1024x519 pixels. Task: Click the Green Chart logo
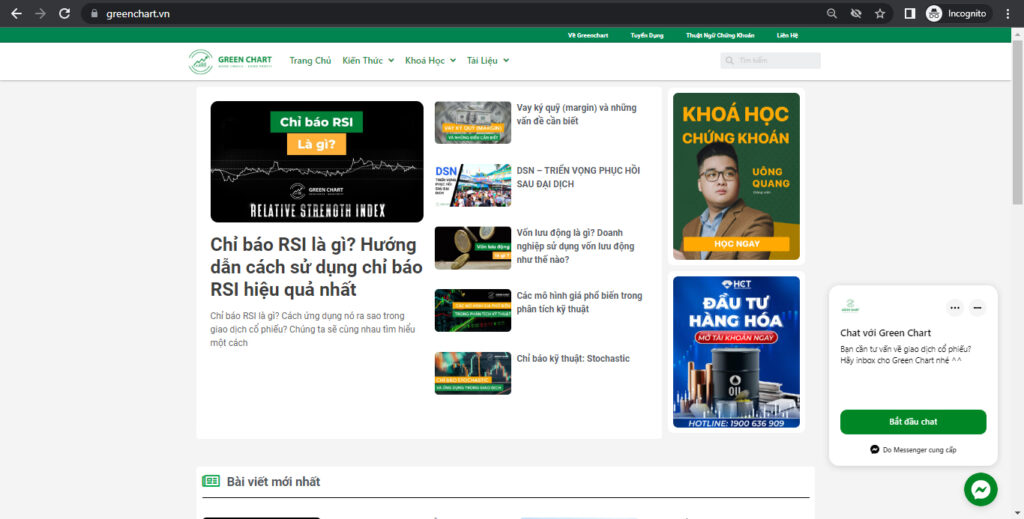231,61
